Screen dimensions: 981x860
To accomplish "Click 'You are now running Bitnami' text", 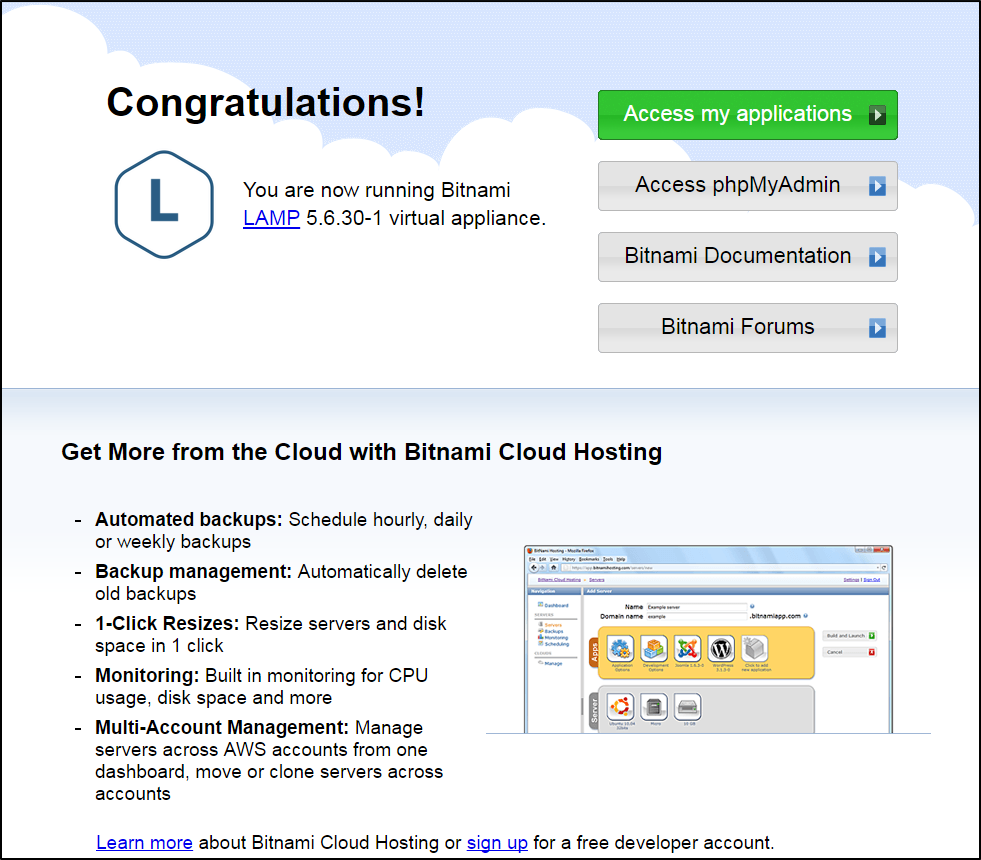I will pyautogui.click(x=377, y=190).
